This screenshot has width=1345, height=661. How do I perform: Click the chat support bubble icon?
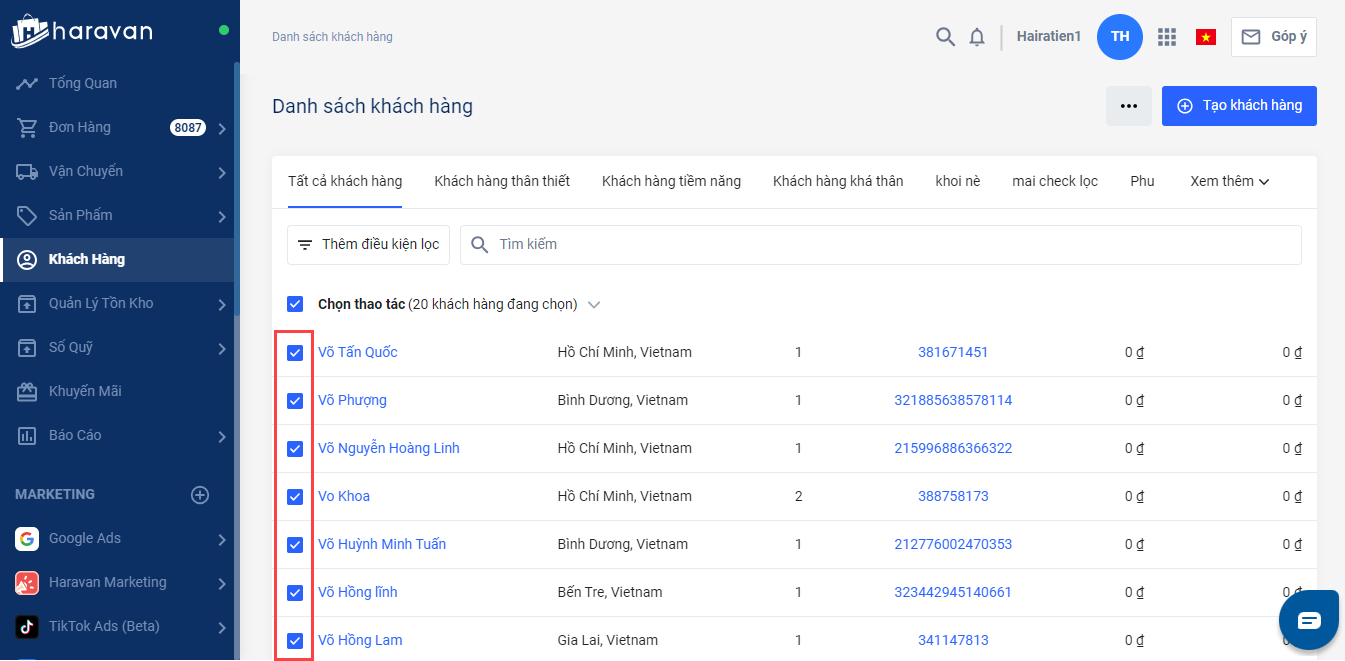pyautogui.click(x=1309, y=620)
